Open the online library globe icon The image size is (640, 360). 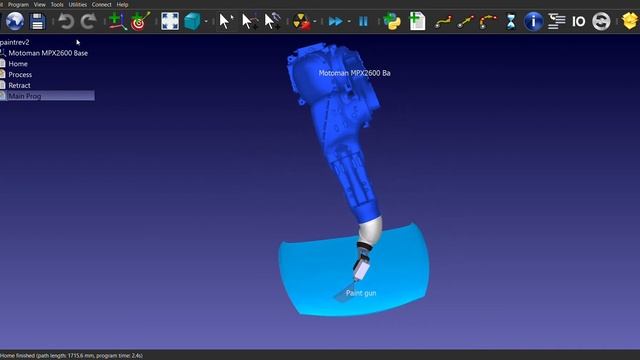[x=15, y=21]
